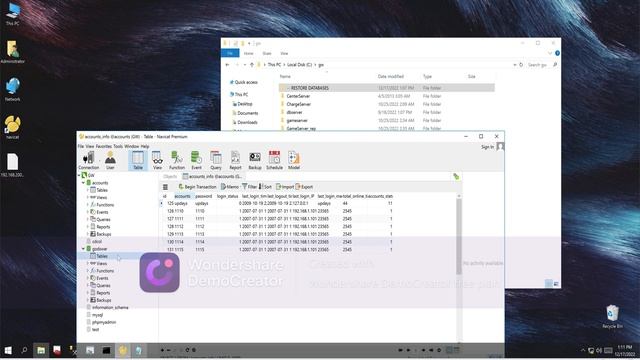Click the vertical scrollbar in Navicat data grid
The image size is (640, 360).
tap(459, 237)
